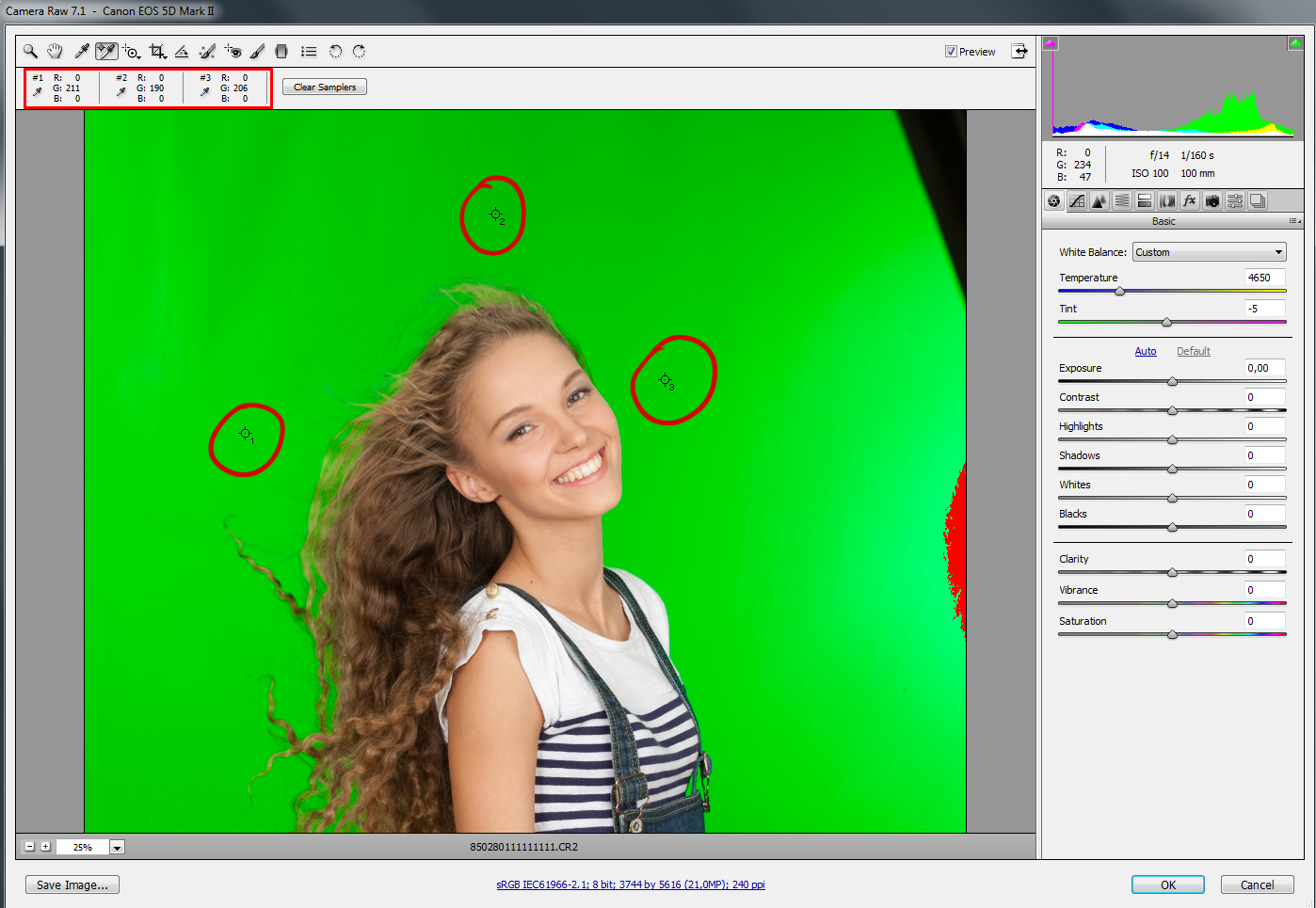
Task: Click the Temperature slider handle
Action: 1119,292
